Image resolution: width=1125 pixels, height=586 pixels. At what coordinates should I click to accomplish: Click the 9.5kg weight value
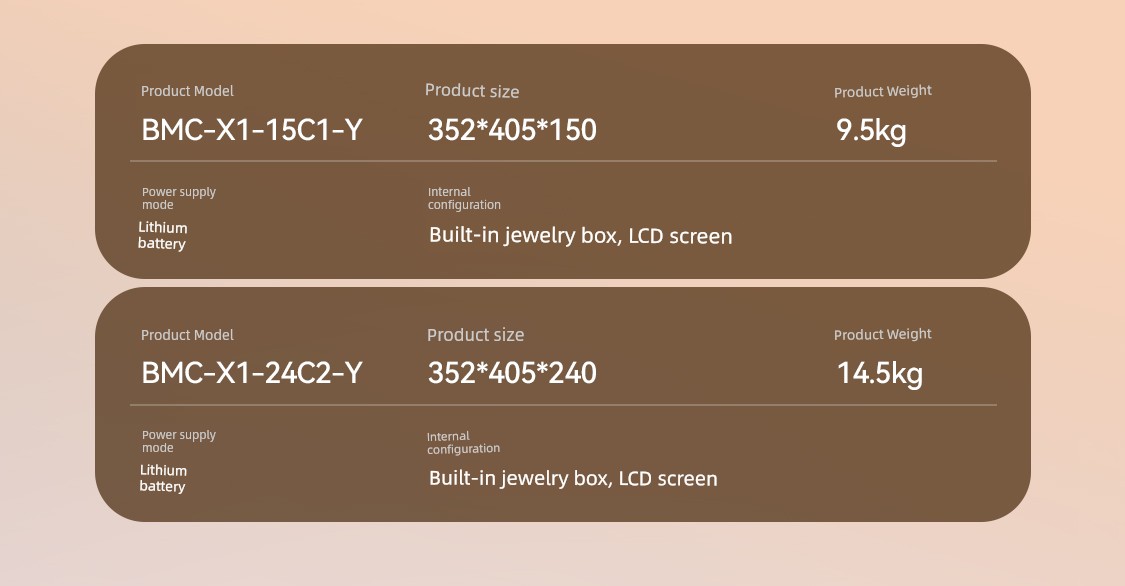coord(871,131)
